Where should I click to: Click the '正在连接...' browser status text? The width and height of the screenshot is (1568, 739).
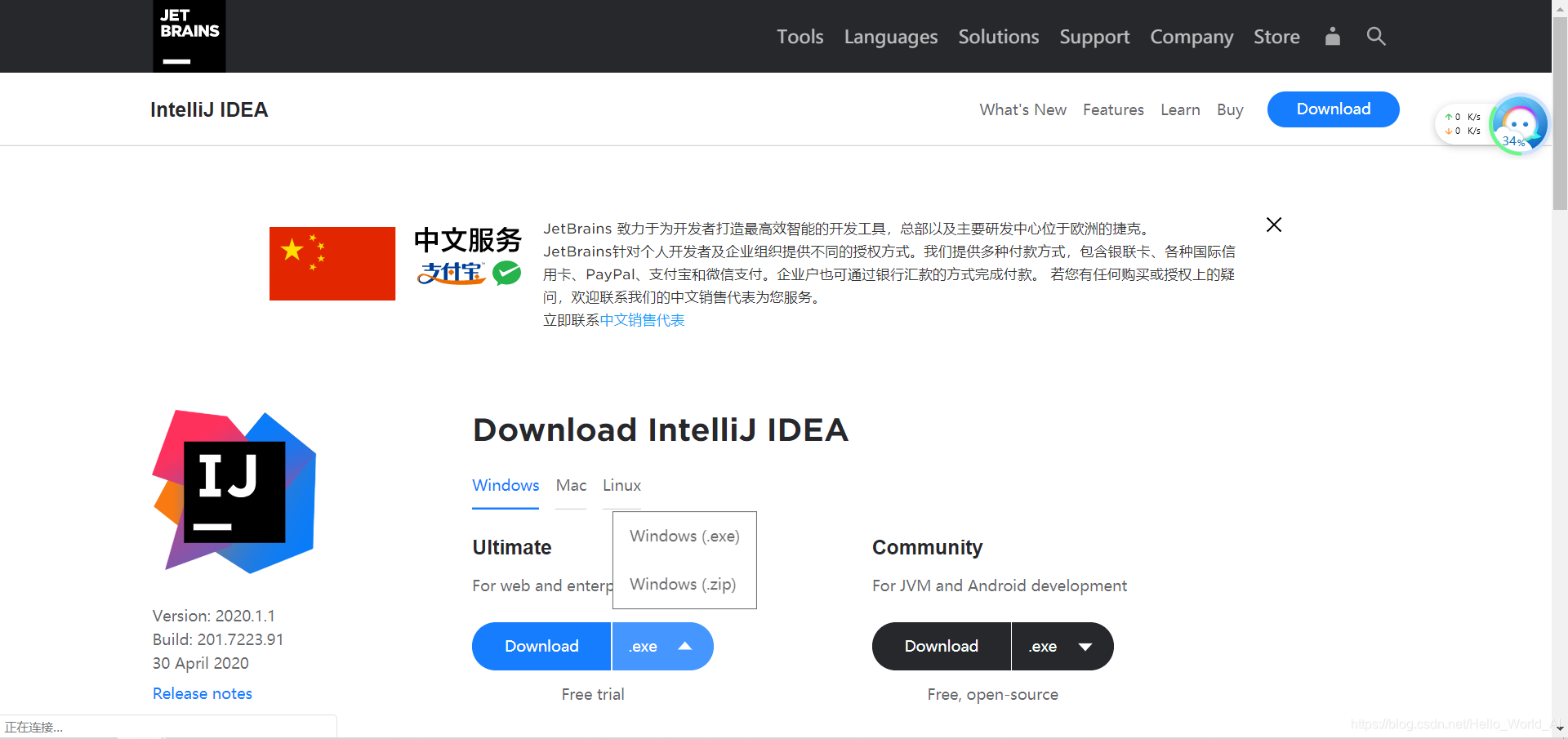(34, 727)
